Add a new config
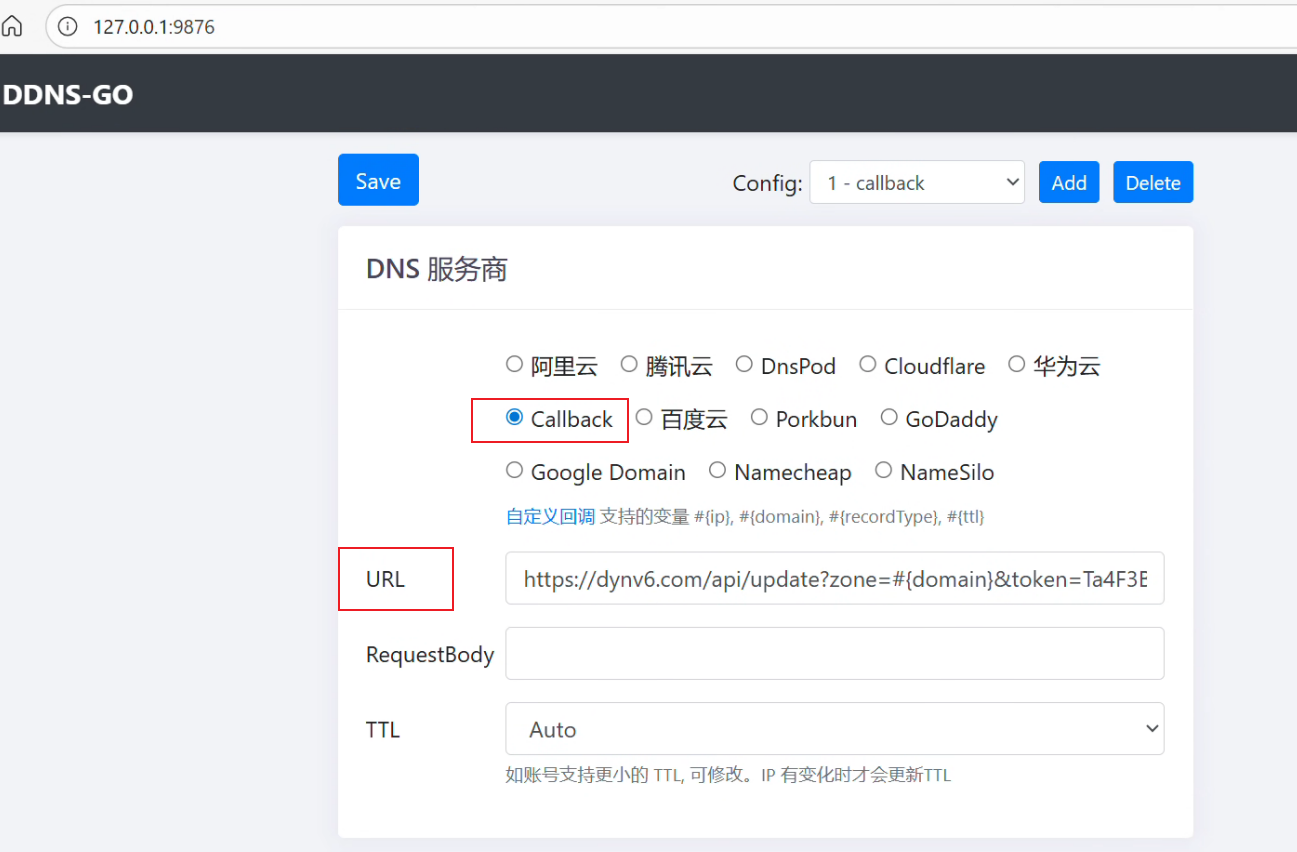Viewport: 1297px width, 852px height. 1069,182
